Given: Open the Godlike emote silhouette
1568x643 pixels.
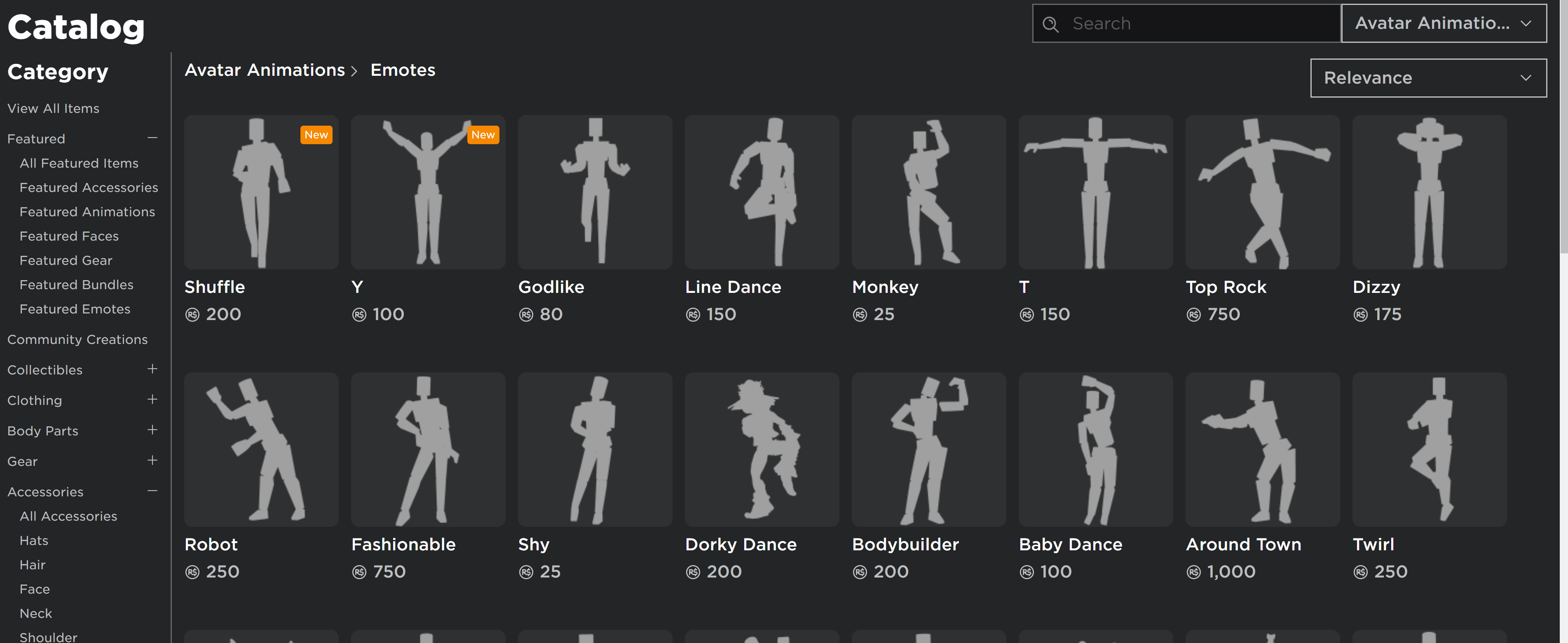Looking at the screenshot, I should (x=595, y=192).
